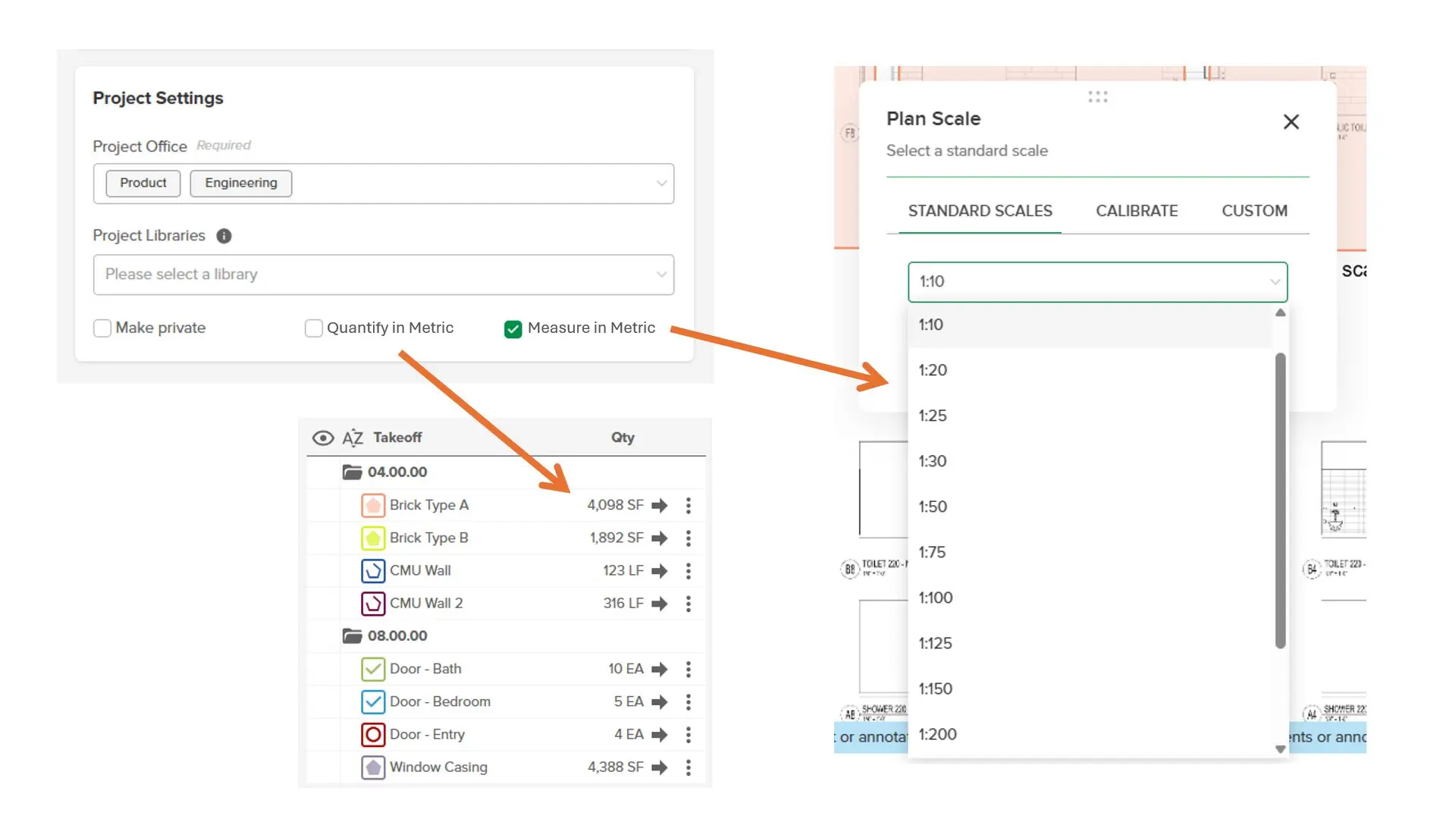The width and height of the screenshot is (1456, 819).
Task: Click the scale list scrollbar down arrow
Action: 1280,749
